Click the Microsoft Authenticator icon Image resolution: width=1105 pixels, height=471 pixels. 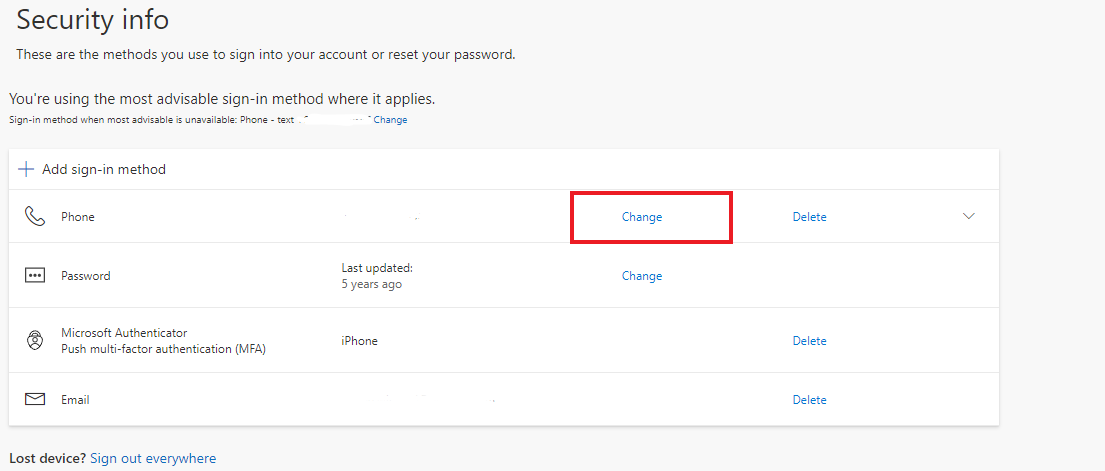[35, 341]
